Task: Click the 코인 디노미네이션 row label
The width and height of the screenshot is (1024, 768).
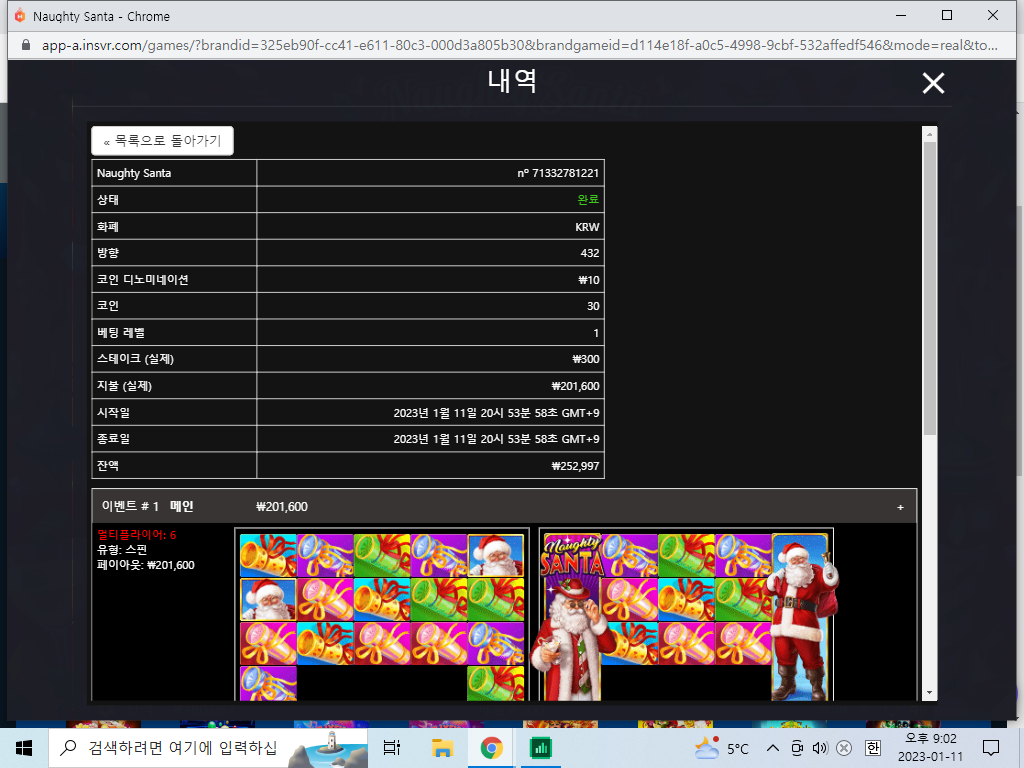Action: (x=142, y=280)
